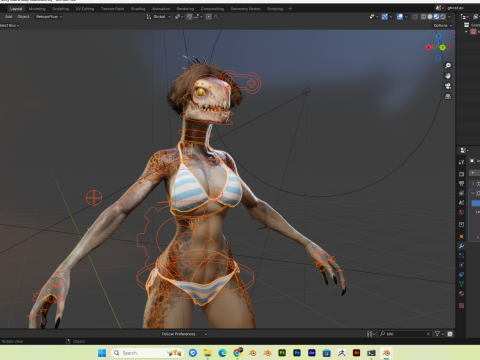Open the Global transform orientation dropdown

[159, 17]
